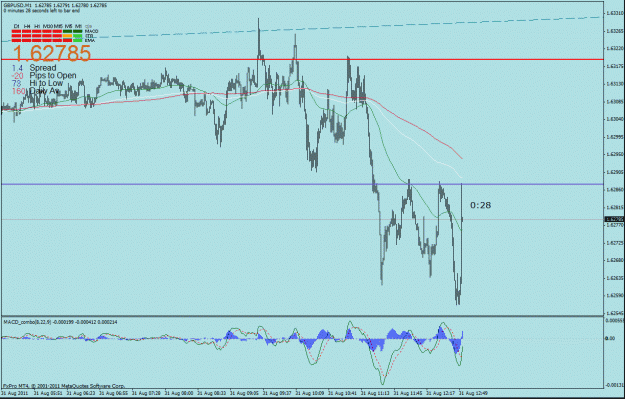Click the bright green M1 EMA cell
Viewport: 625px width, 399px height.
(x=77, y=40)
